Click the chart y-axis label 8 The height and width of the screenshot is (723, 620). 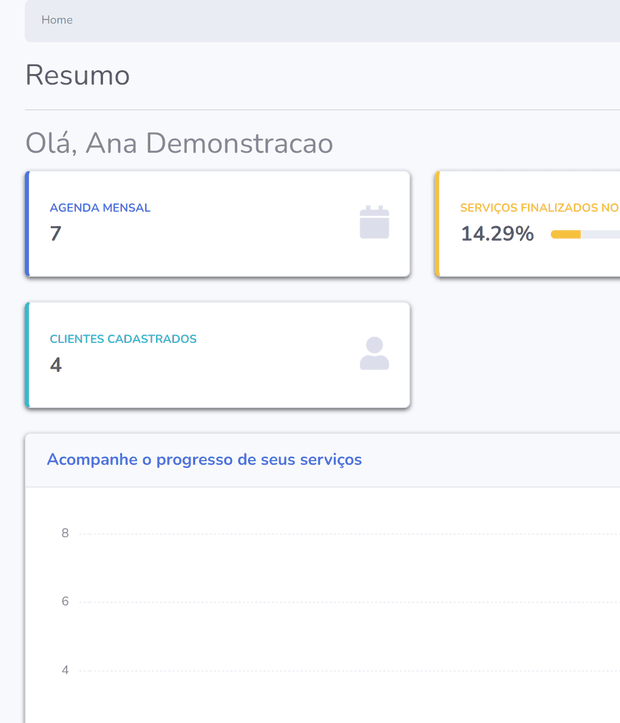point(65,533)
